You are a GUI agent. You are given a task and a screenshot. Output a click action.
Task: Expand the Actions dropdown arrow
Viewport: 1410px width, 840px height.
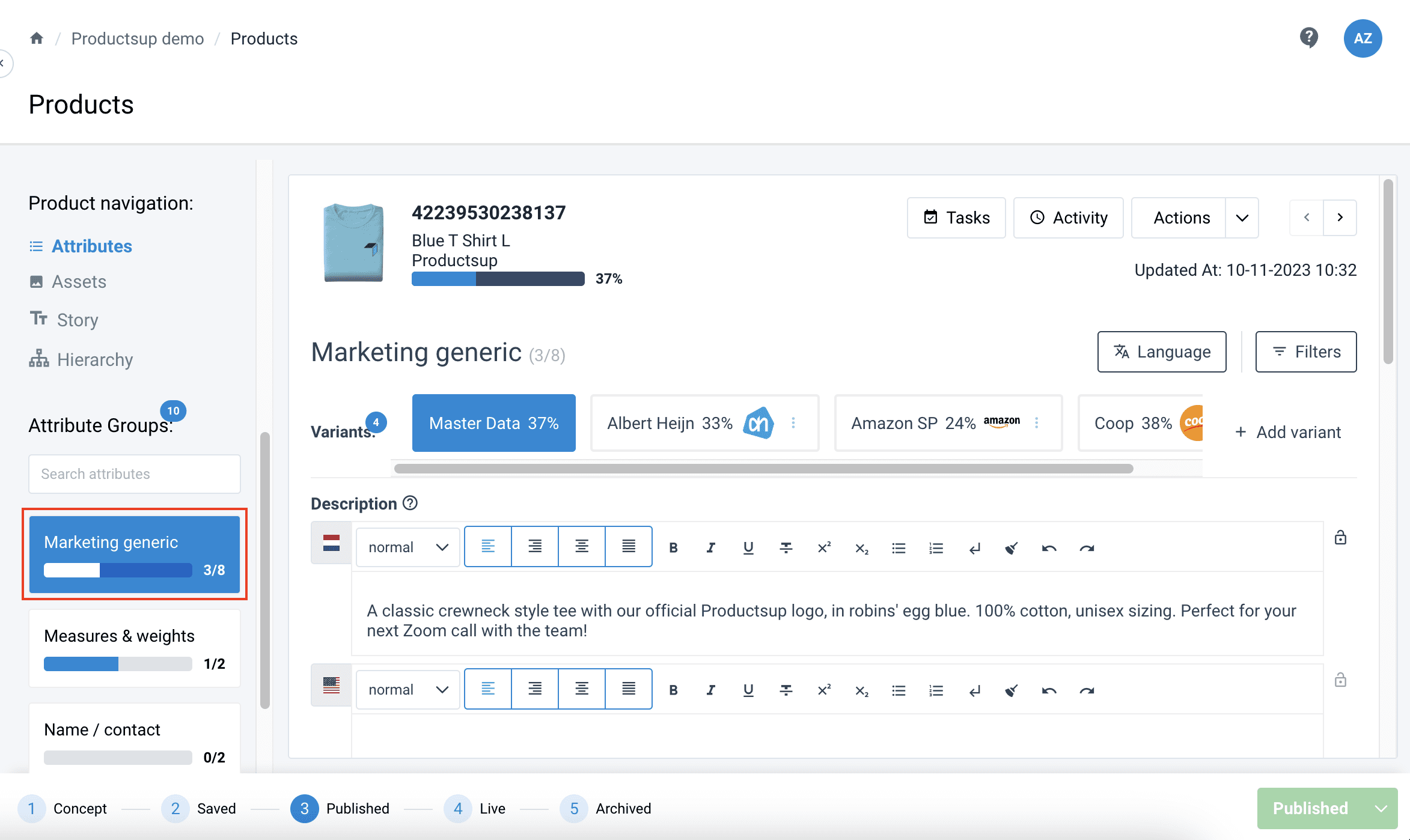1242,218
